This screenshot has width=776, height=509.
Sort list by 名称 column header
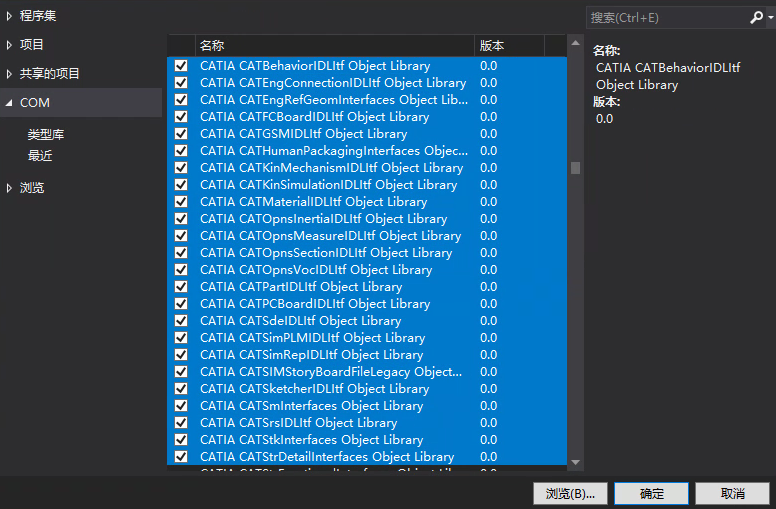pyautogui.click(x=335, y=46)
